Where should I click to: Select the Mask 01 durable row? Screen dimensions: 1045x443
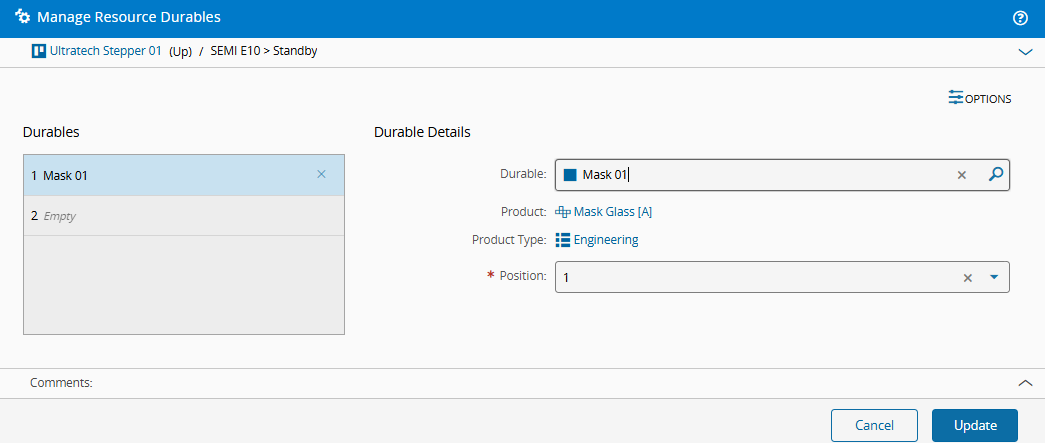[x=184, y=175]
